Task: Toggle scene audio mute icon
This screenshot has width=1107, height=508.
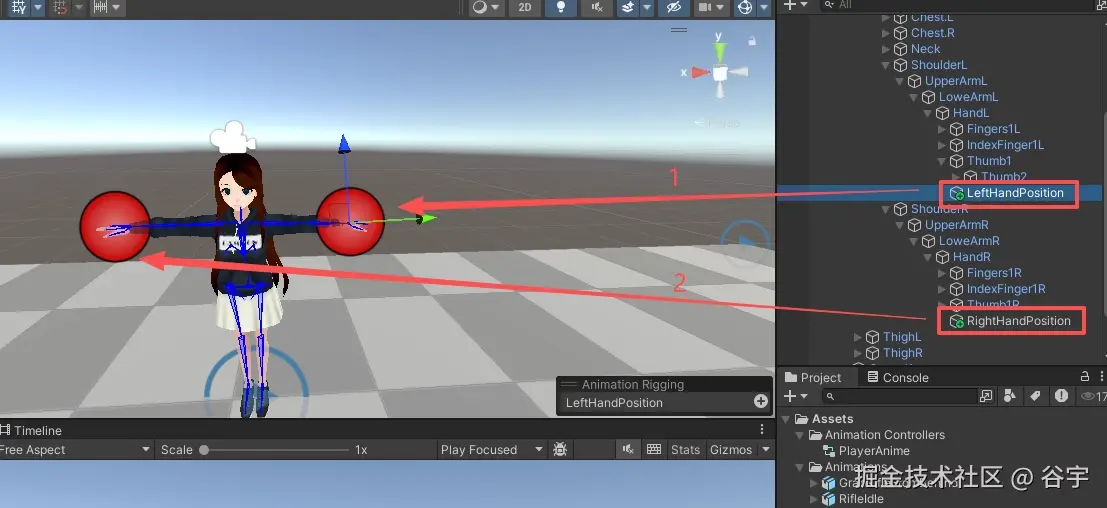Action: tap(597, 7)
